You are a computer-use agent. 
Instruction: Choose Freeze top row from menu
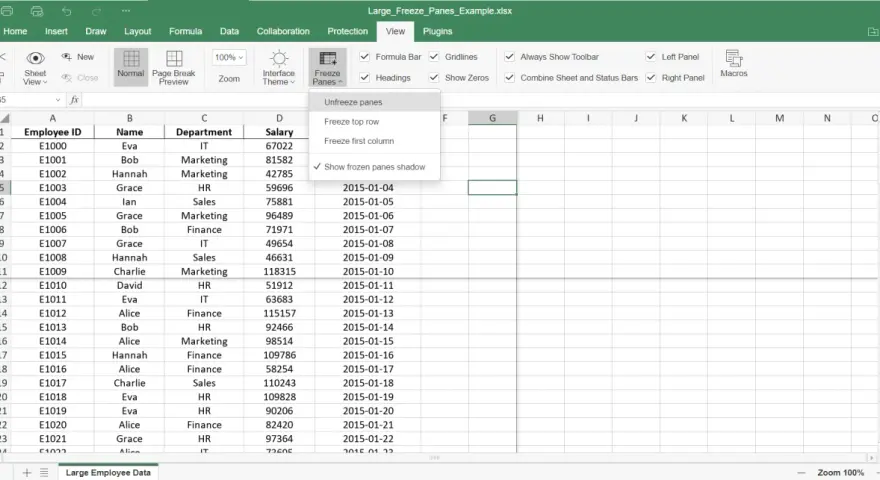(x=374, y=121)
